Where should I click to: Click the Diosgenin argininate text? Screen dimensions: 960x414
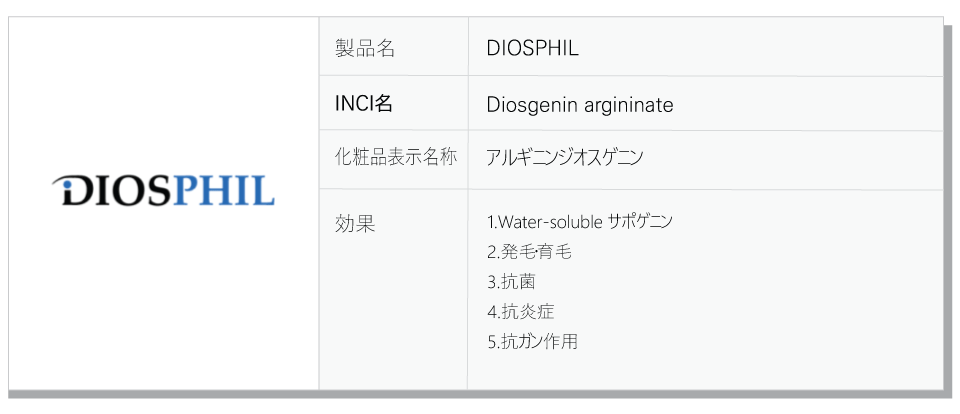580,105
